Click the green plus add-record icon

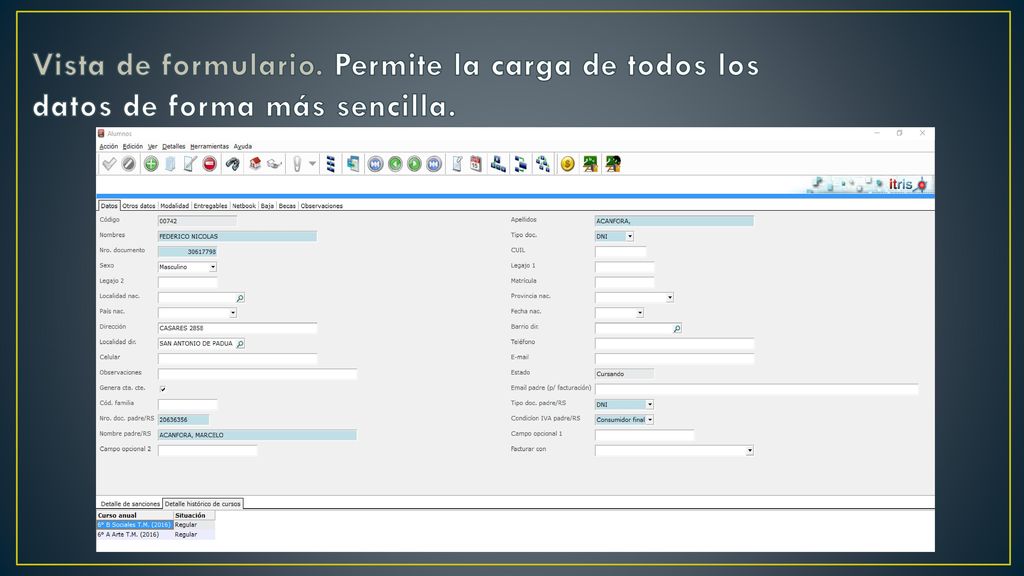(x=151, y=164)
